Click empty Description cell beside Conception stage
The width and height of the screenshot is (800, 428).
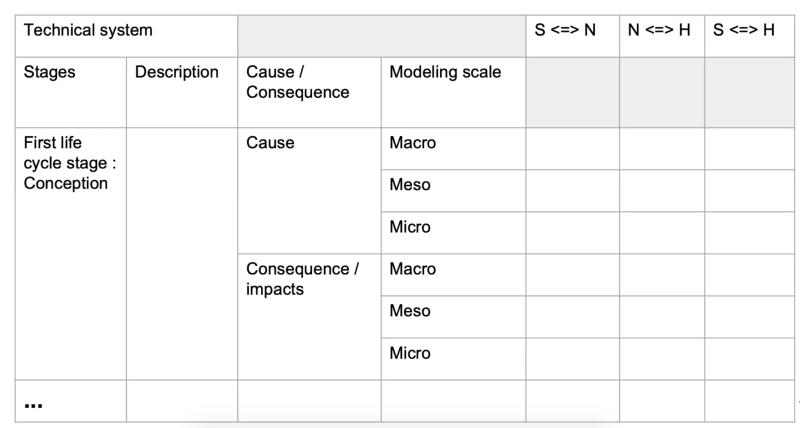(x=182, y=254)
